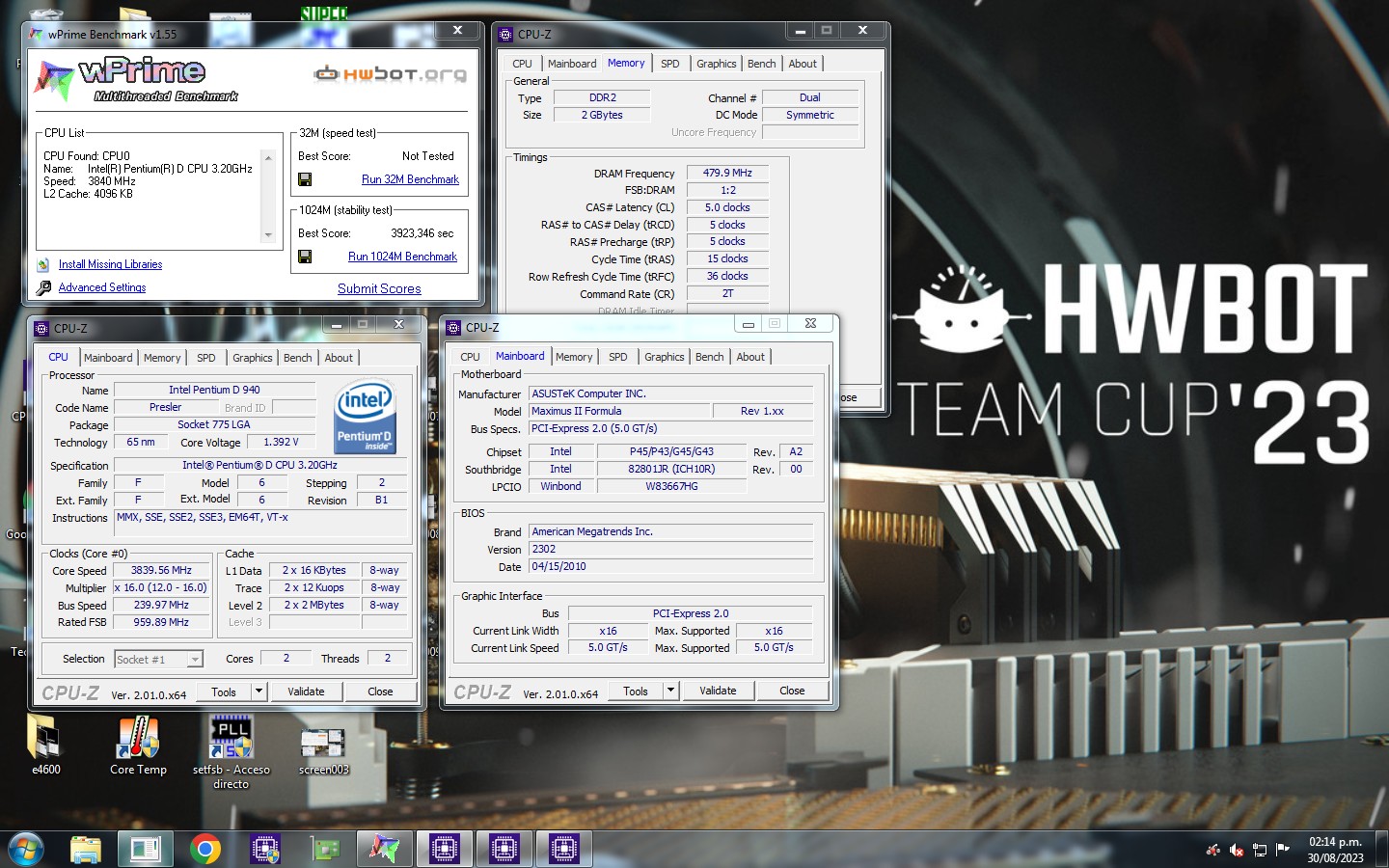Open About tab in the Mainboard window
Image resolution: width=1389 pixels, height=868 pixels.
[750, 357]
